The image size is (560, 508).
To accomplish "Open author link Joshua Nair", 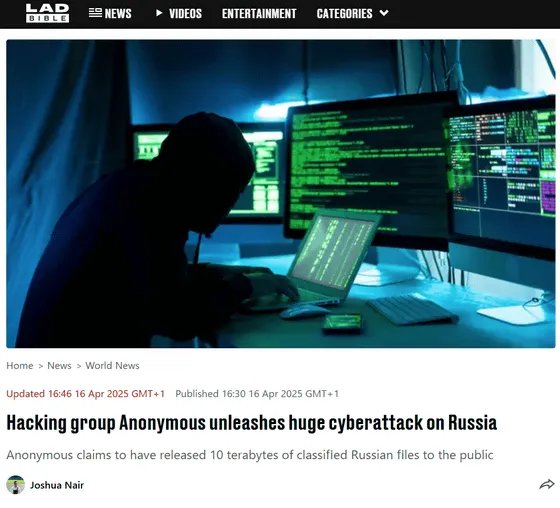I will coord(57,485).
